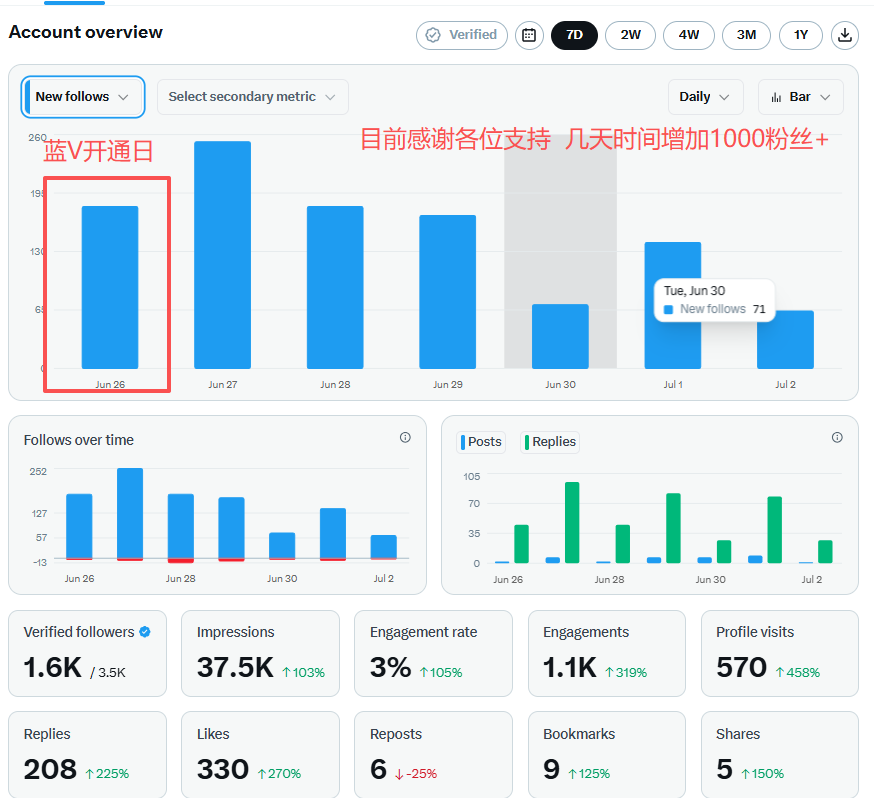Open the Engagements card
Screen dimensions: 874x798
tap(606, 653)
